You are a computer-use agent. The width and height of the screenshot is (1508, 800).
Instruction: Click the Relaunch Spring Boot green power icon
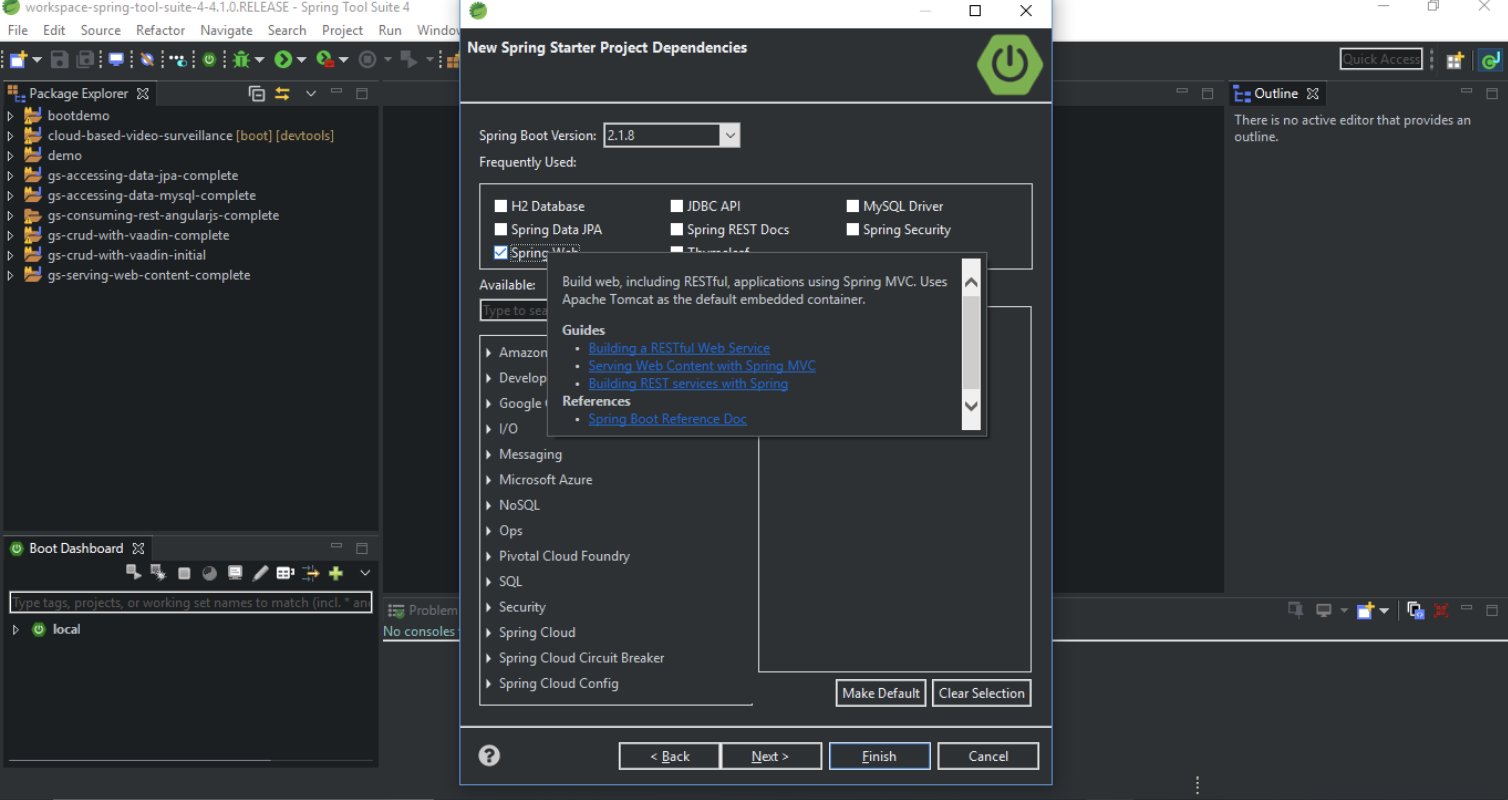[209, 60]
